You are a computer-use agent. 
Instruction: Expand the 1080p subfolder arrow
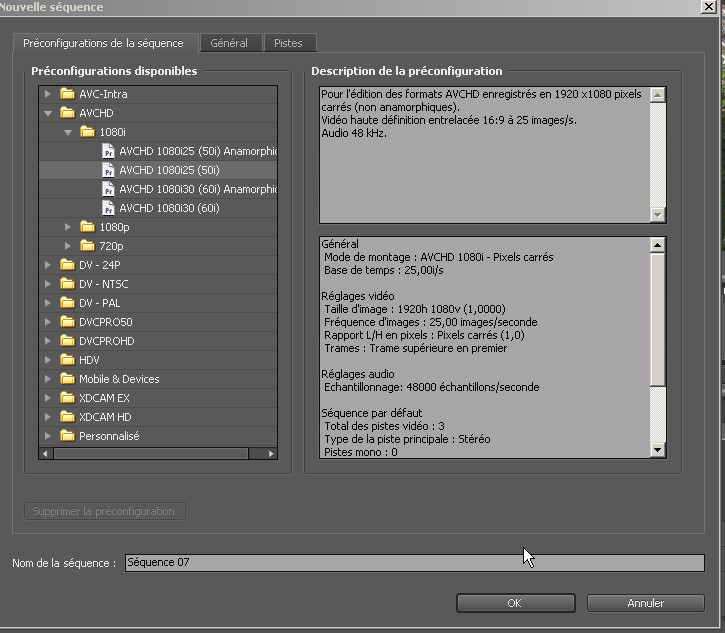tap(68, 227)
